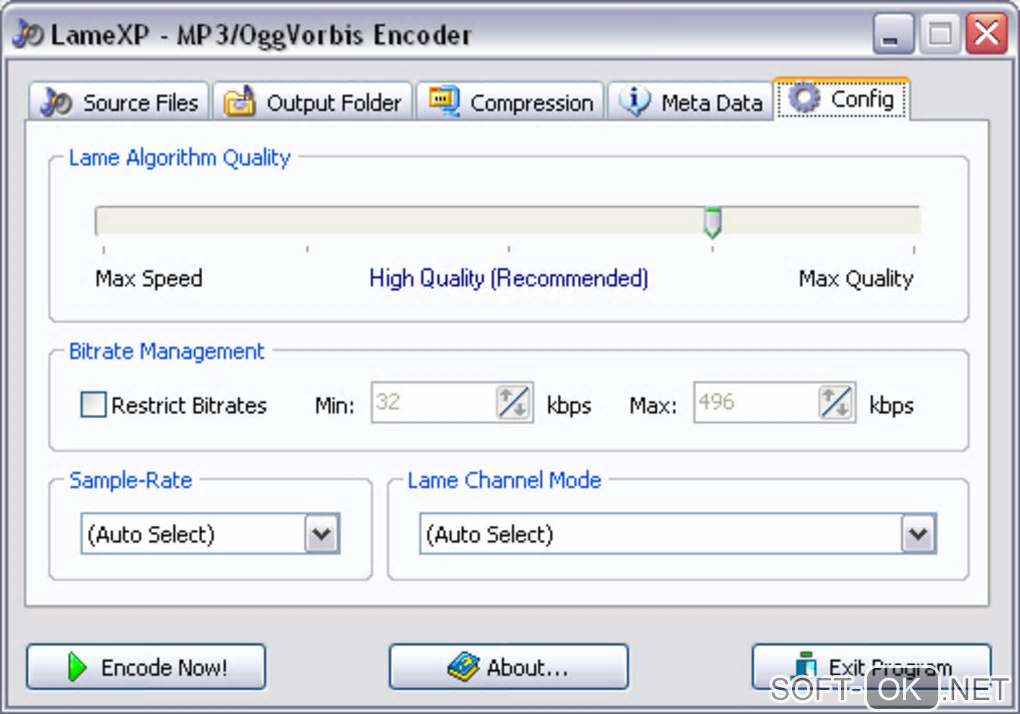The height and width of the screenshot is (714, 1020).
Task: Enable the Restrict Bitrates checkbox
Action: [x=93, y=404]
